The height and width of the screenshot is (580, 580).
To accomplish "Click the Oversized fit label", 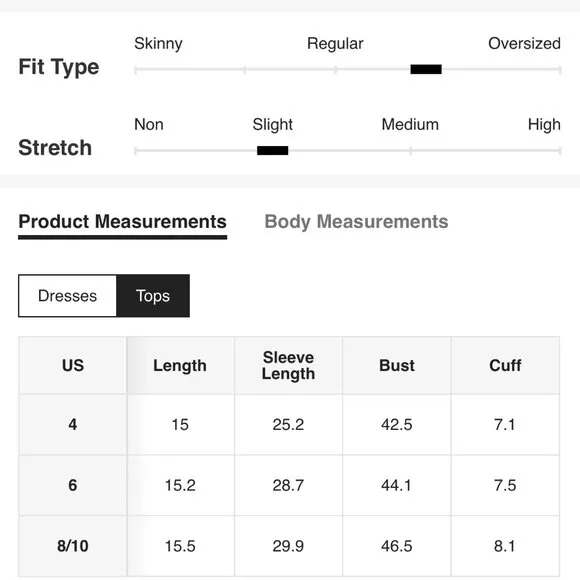I will click(524, 43).
